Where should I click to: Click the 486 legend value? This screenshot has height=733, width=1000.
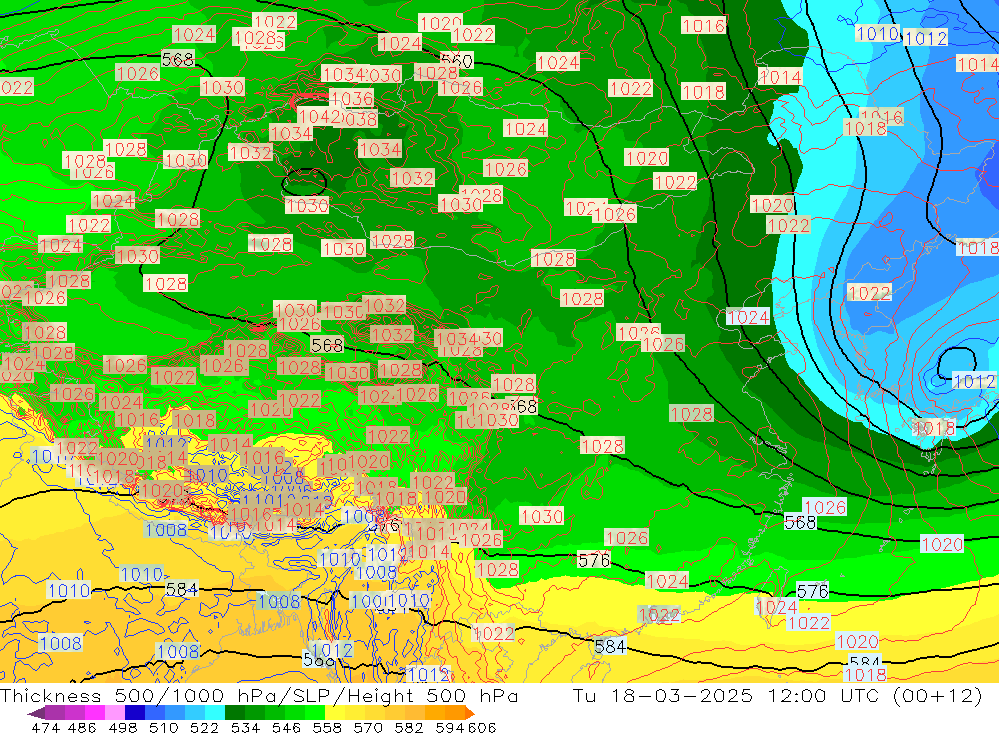coord(82,727)
